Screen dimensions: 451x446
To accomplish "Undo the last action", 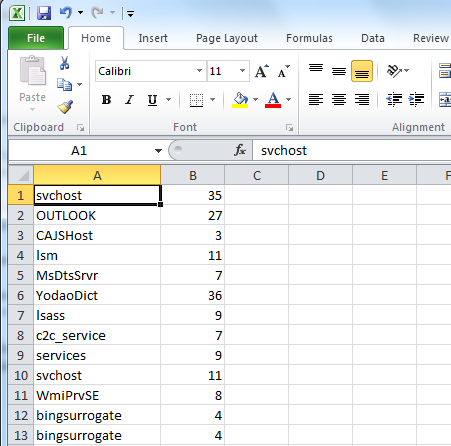I will click(x=66, y=13).
